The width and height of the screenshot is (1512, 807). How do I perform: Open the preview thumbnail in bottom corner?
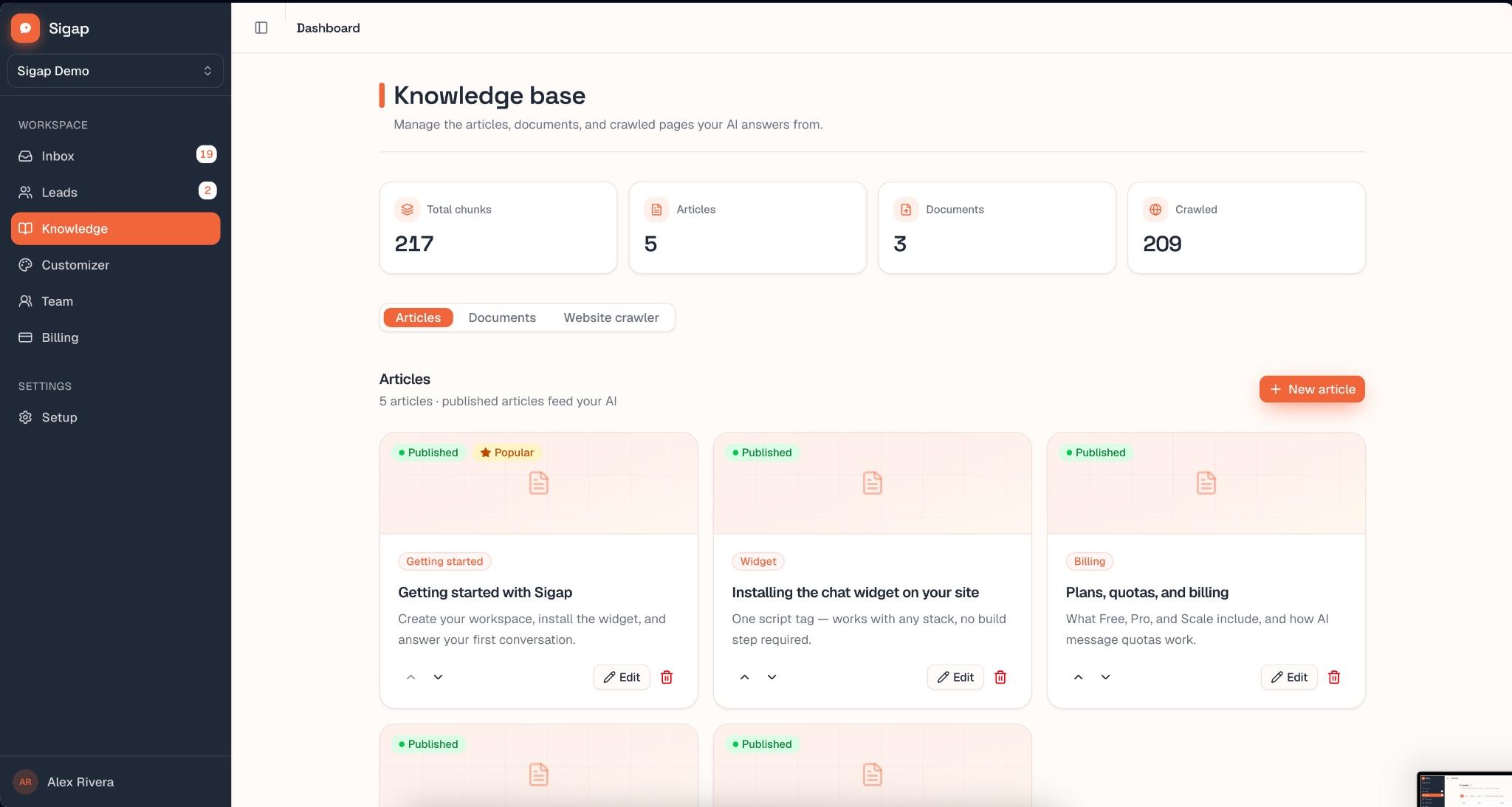[x=1464, y=789]
